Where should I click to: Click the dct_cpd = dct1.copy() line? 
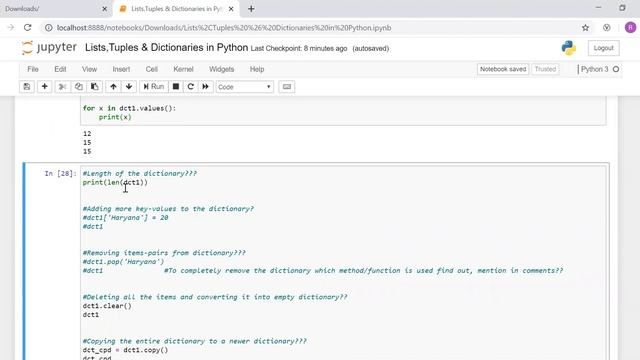[125, 350]
